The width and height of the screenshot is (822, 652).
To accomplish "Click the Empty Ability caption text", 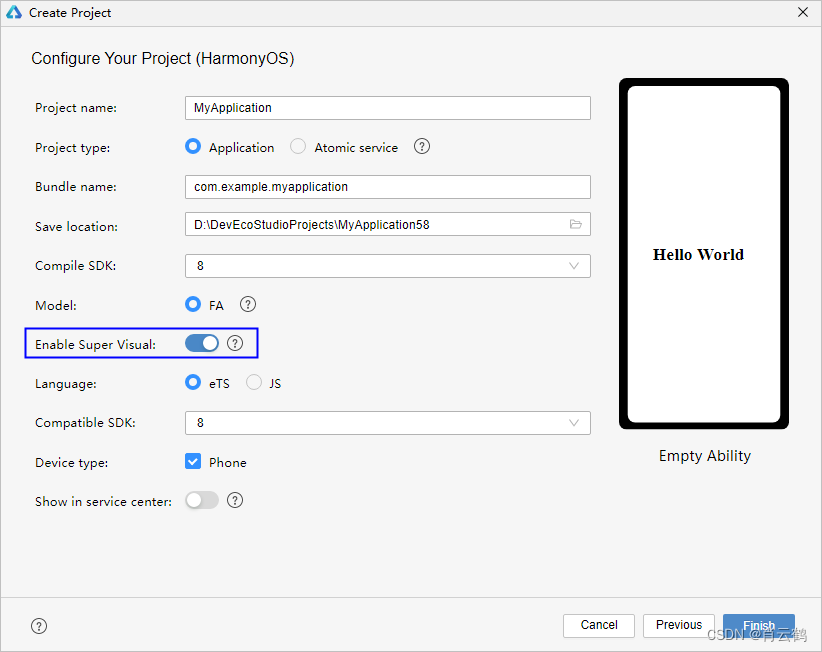I will tap(705, 456).
